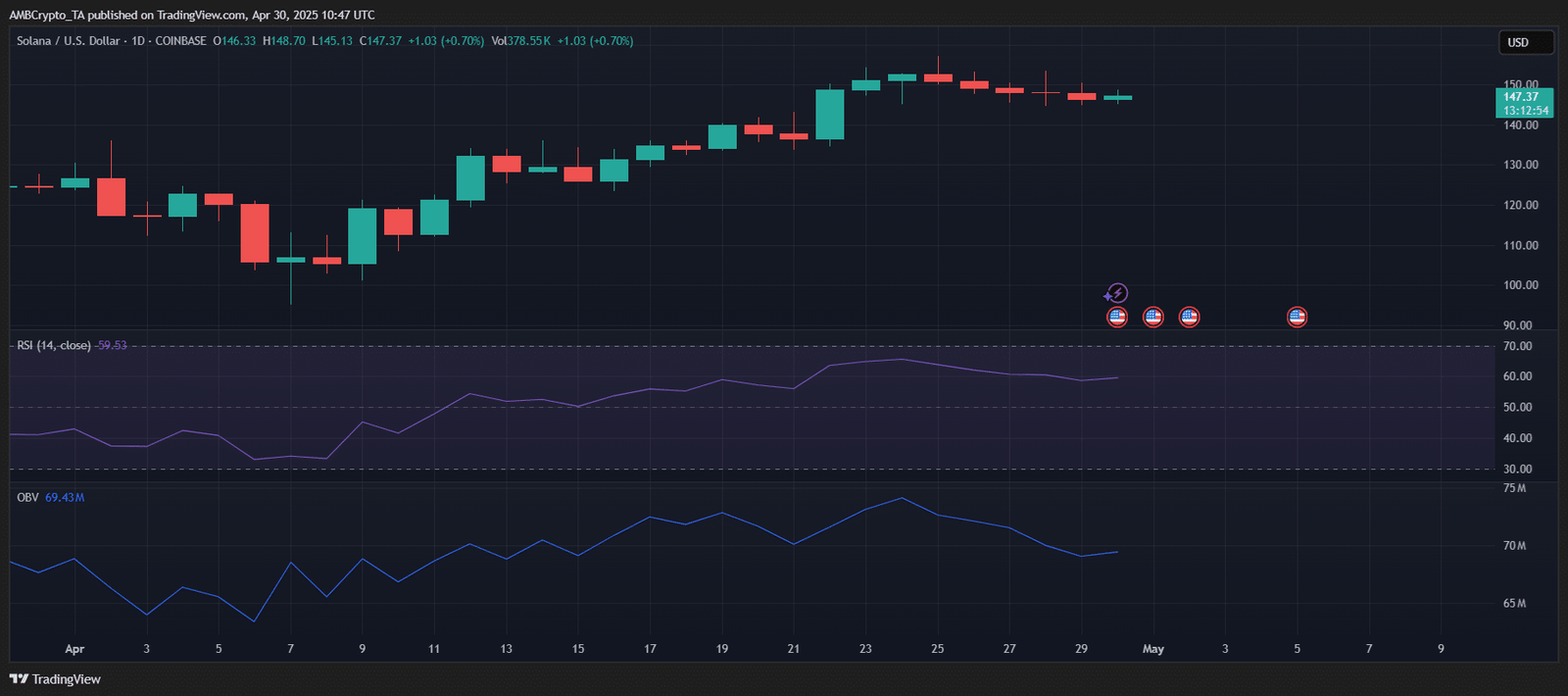
Task: Click the 100.00 level on the price axis
Action: [1520, 285]
